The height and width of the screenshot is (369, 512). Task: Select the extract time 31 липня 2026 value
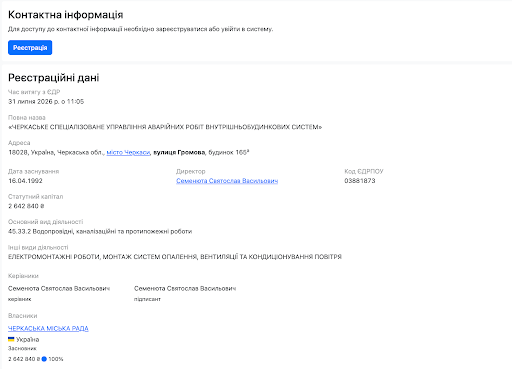[46, 101]
